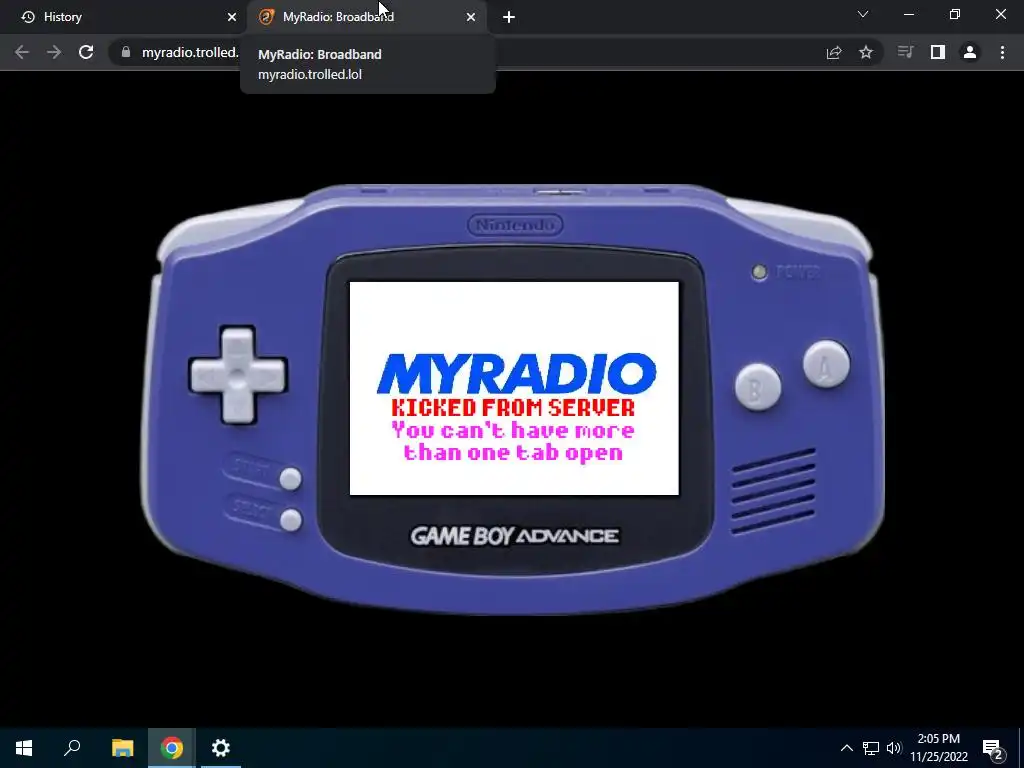The width and height of the screenshot is (1024, 768).
Task: Bookmark this page with the star
Action: [x=866, y=52]
